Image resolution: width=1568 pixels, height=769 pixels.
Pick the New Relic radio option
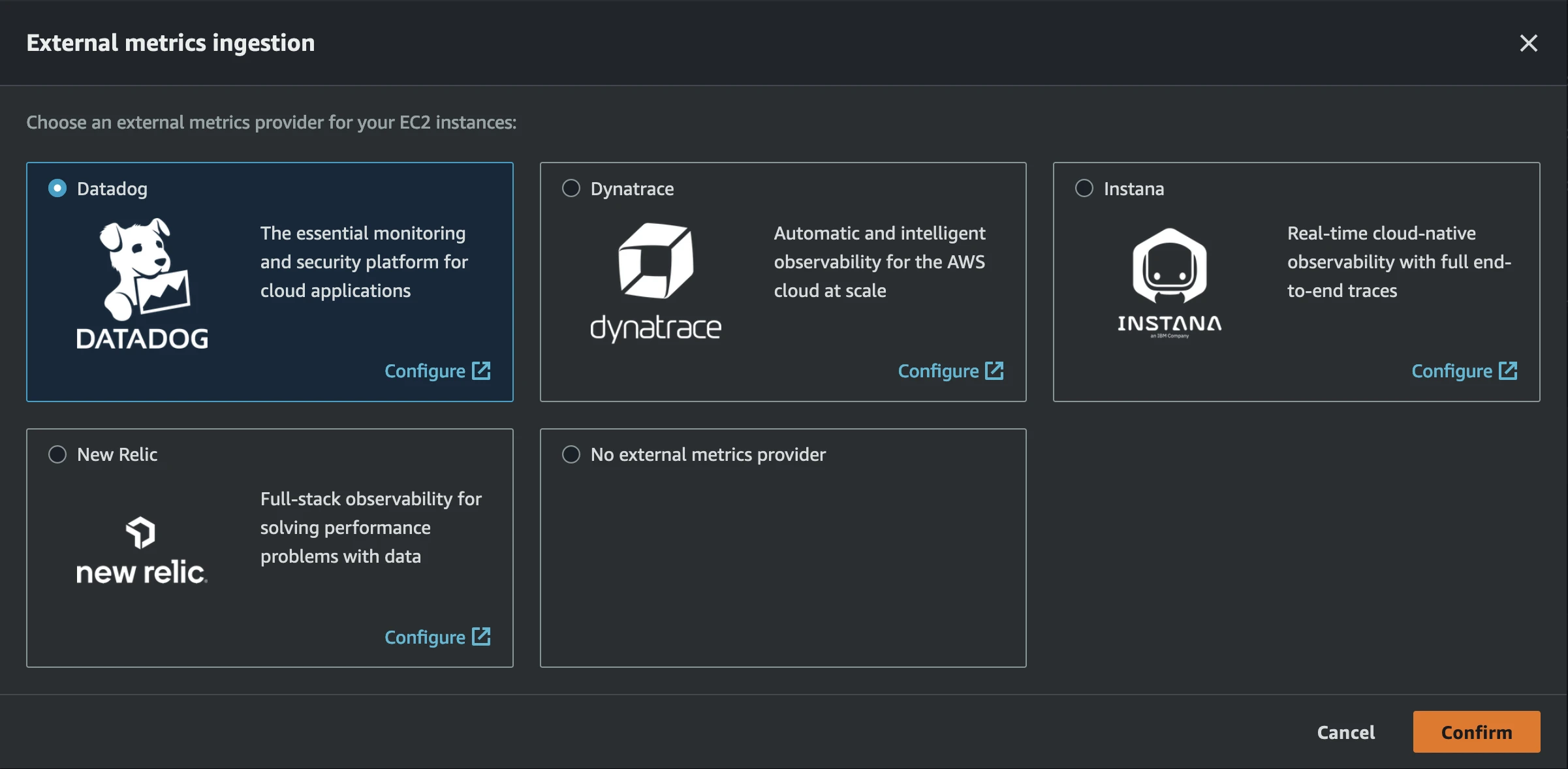coord(57,454)
